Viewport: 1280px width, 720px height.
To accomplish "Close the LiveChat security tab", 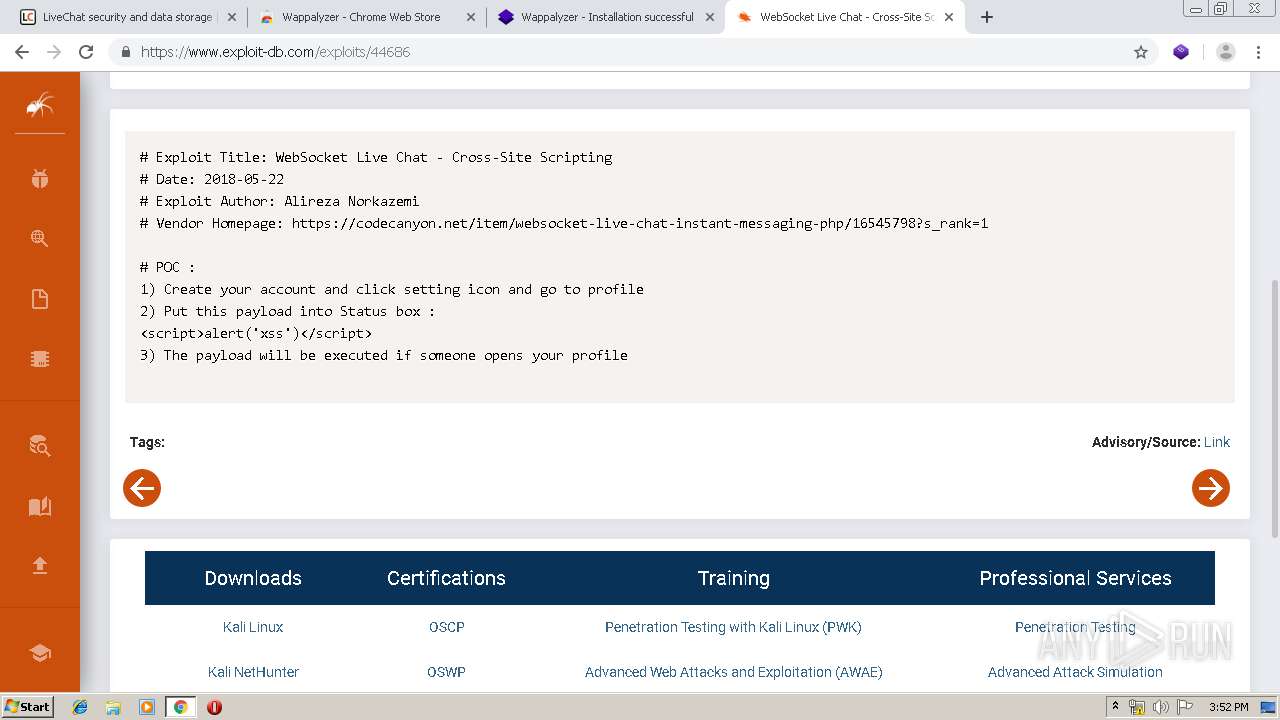I will coord(232,17).
